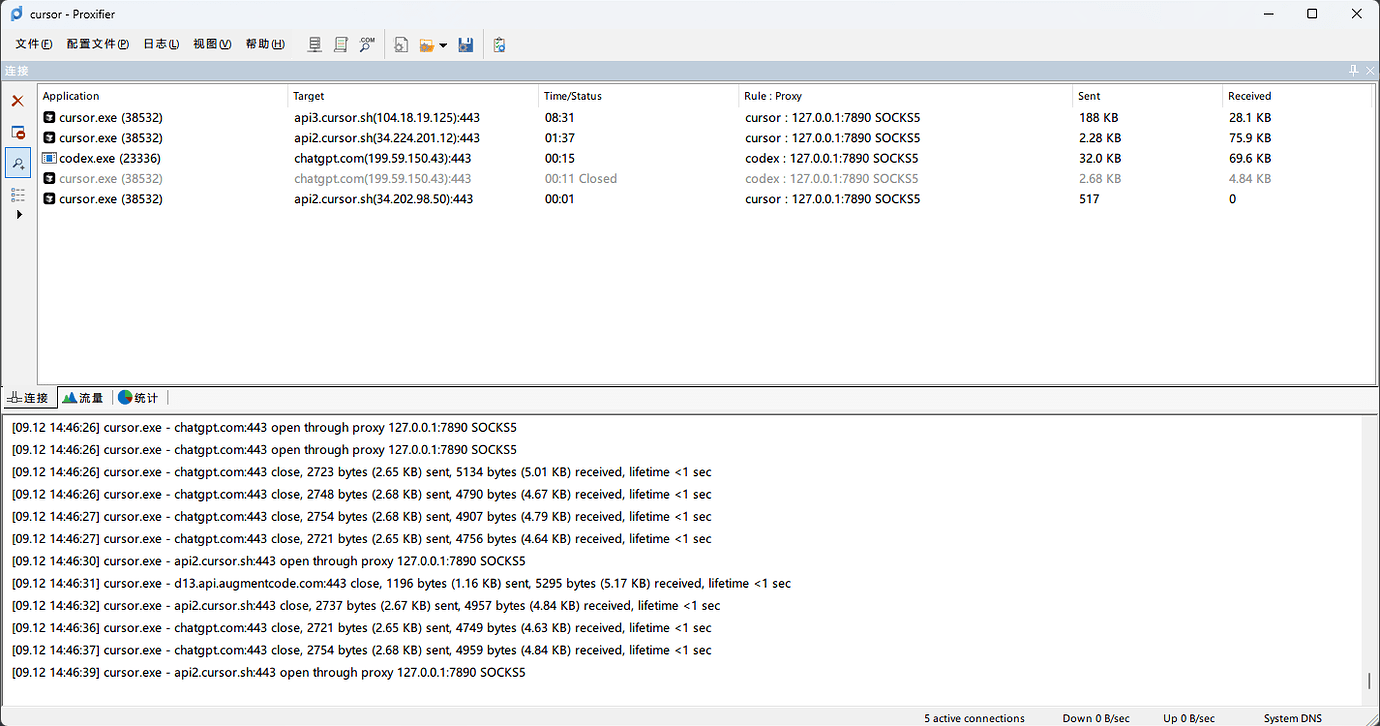Click '5 active connections' in status bar
Image resolution: width=1380 pixels, height=726 pixels.
tap(974, 718)
